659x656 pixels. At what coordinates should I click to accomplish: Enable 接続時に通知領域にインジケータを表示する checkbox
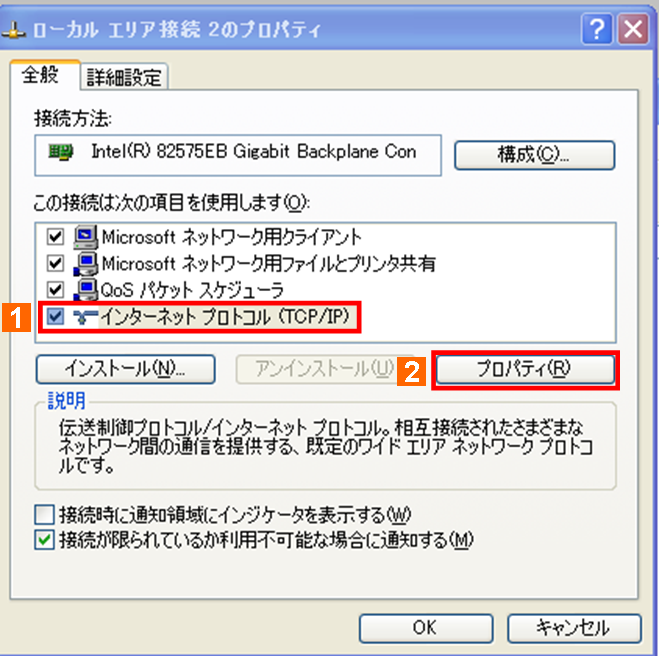[44, 514]
